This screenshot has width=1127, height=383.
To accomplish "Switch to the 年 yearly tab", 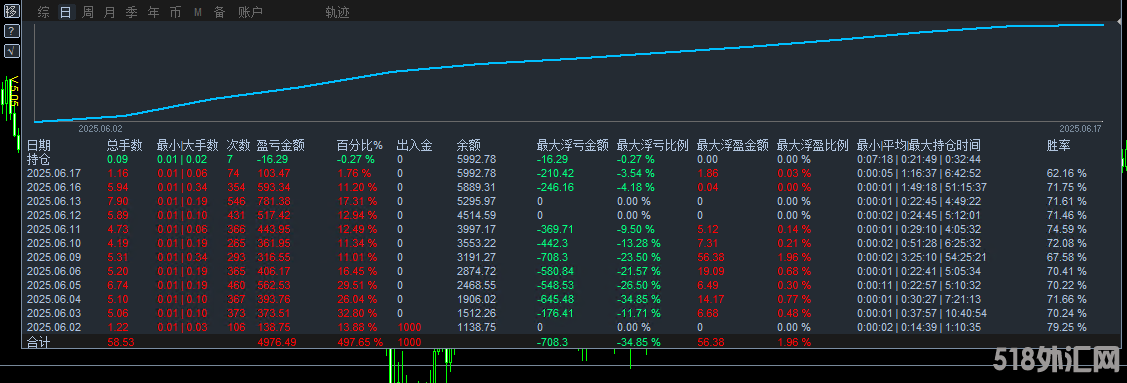I will tap(153, 12).
